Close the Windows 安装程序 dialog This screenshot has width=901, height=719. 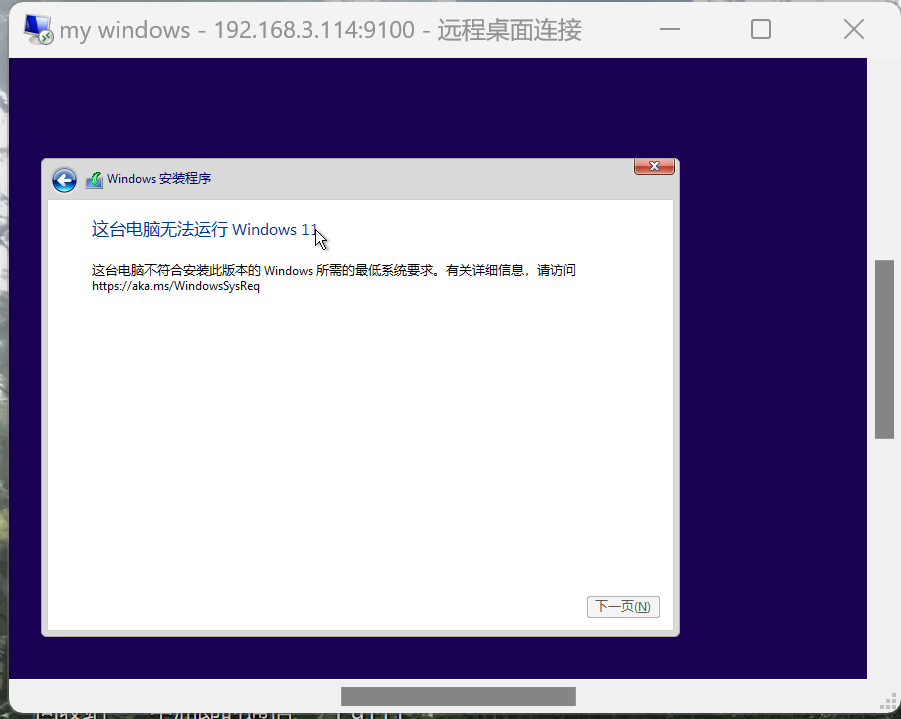654,166
